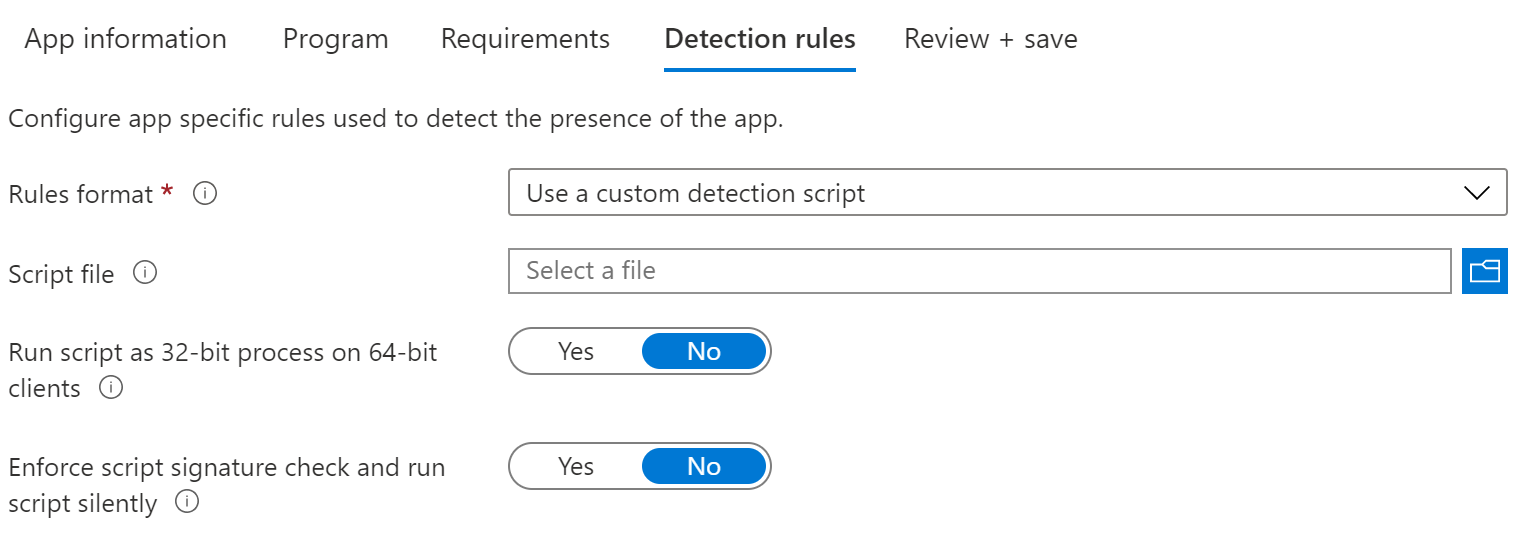Enable Enforce script signature check with Yes
This screenshot has width=1533, height=544.
(x=576, y=467)
